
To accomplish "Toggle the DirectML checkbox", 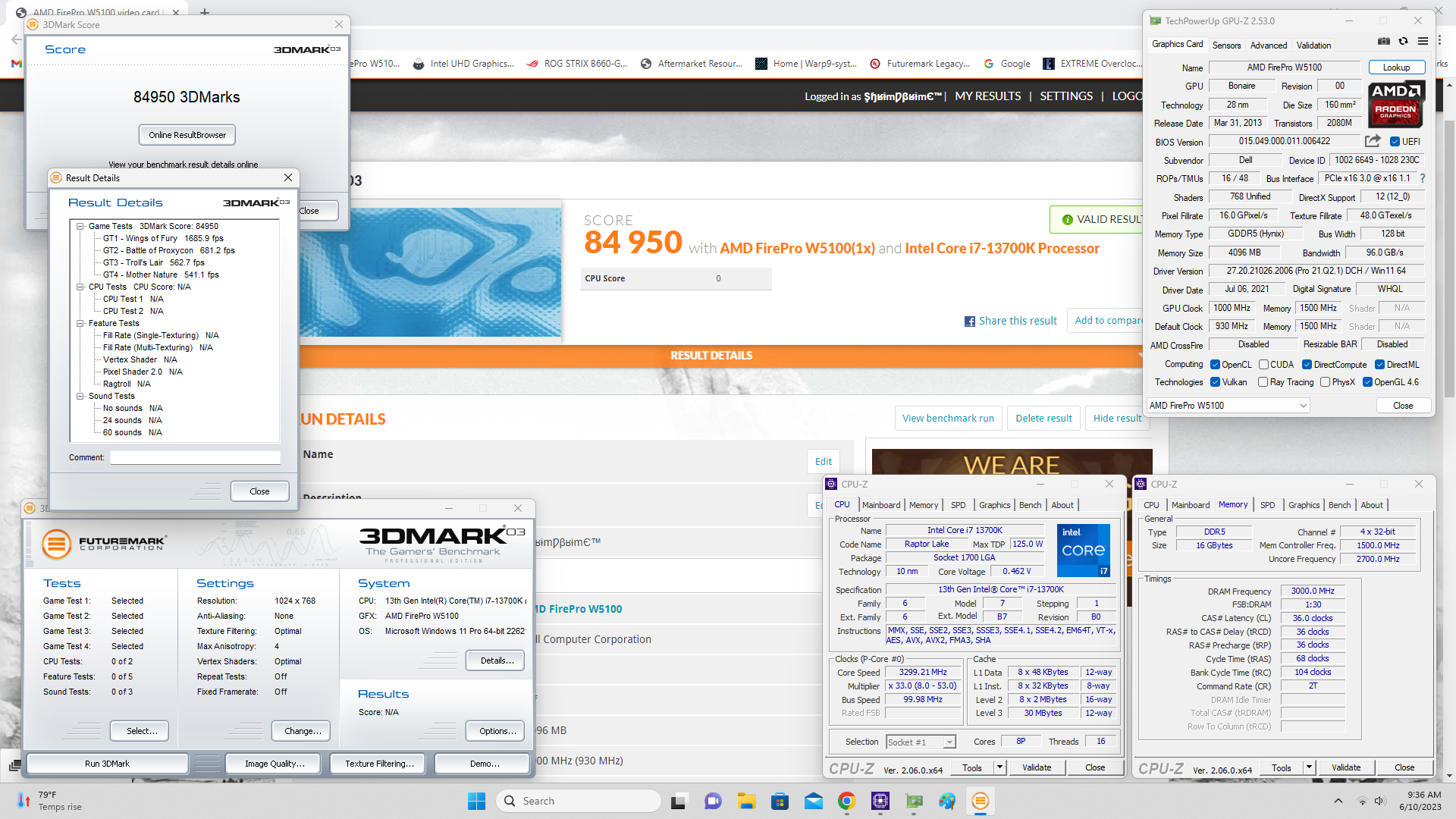I will (1379, 365).
